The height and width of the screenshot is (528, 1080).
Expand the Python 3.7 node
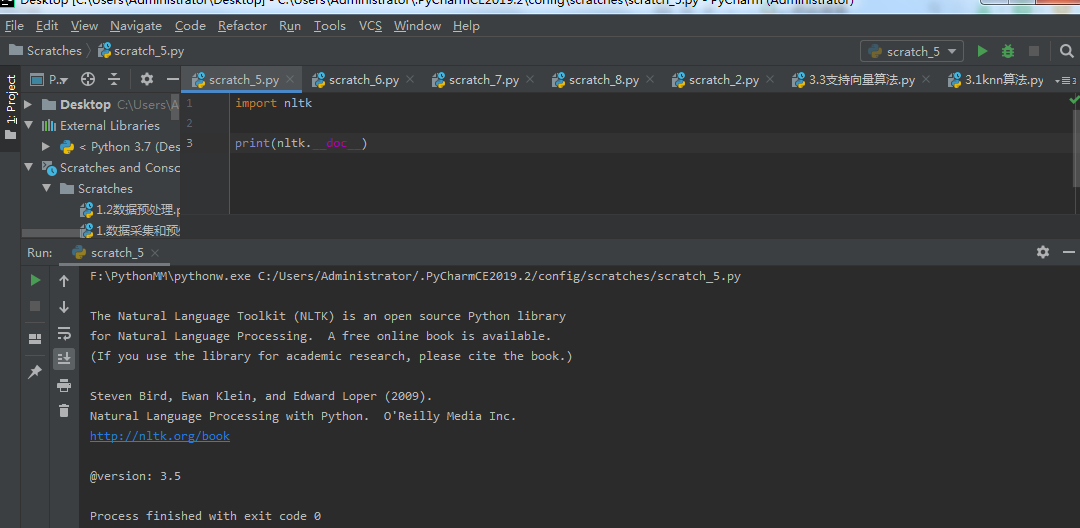(46, 147)
